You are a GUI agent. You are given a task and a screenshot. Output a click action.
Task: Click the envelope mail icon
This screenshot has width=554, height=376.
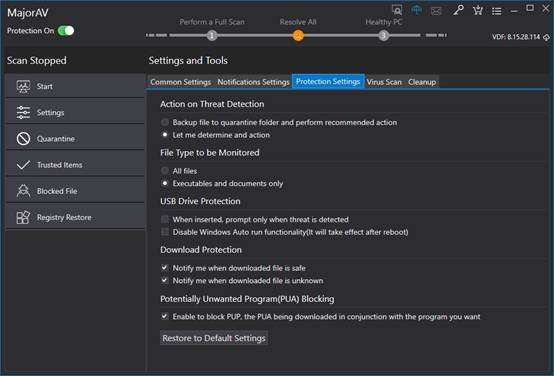436,11
